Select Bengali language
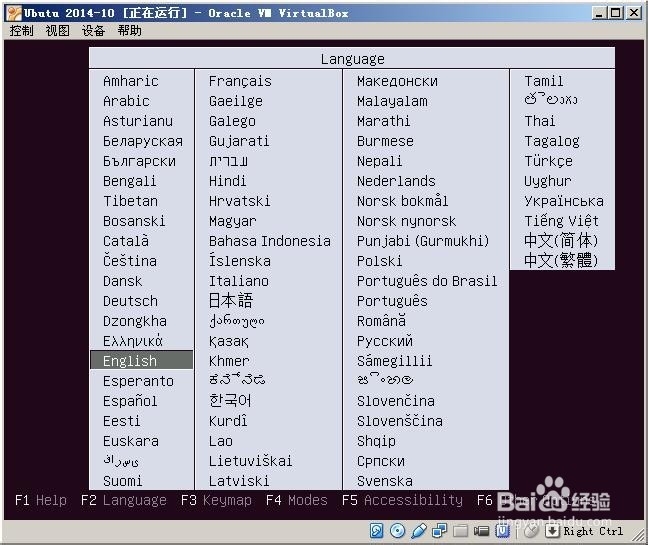 pos(130,181)
